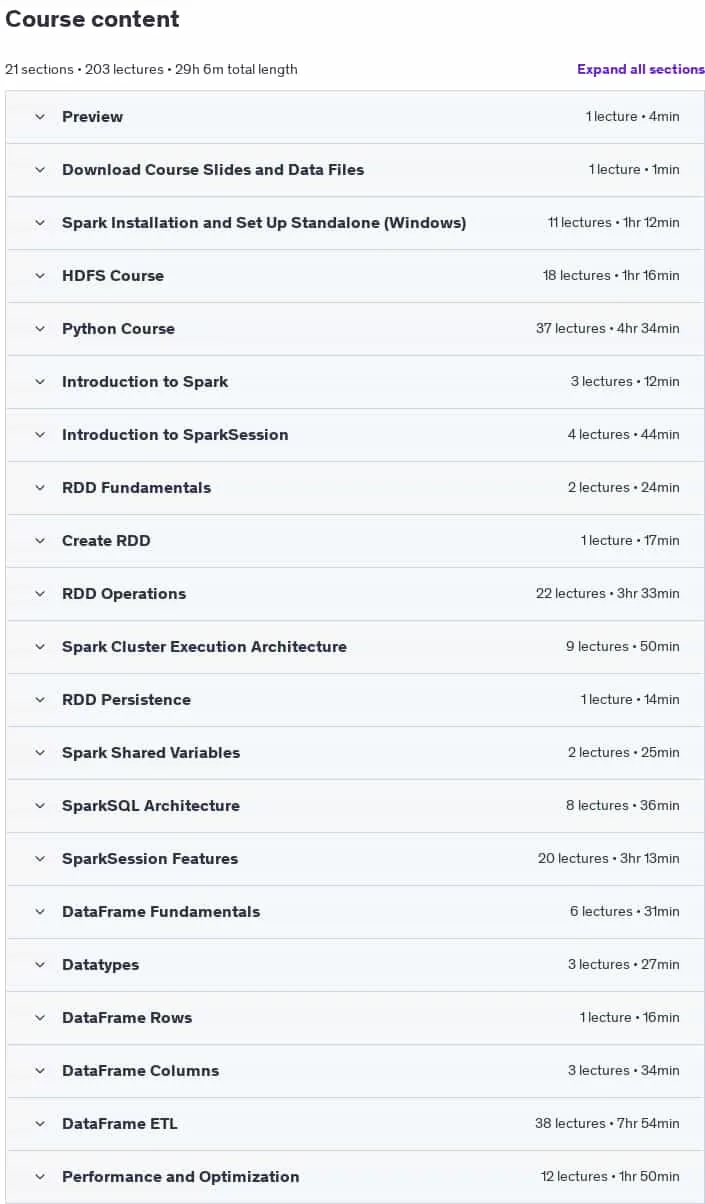Screen dimensions: 705x1204
Task: Click chevron beside Introduction to Spark
Action: 40,382
